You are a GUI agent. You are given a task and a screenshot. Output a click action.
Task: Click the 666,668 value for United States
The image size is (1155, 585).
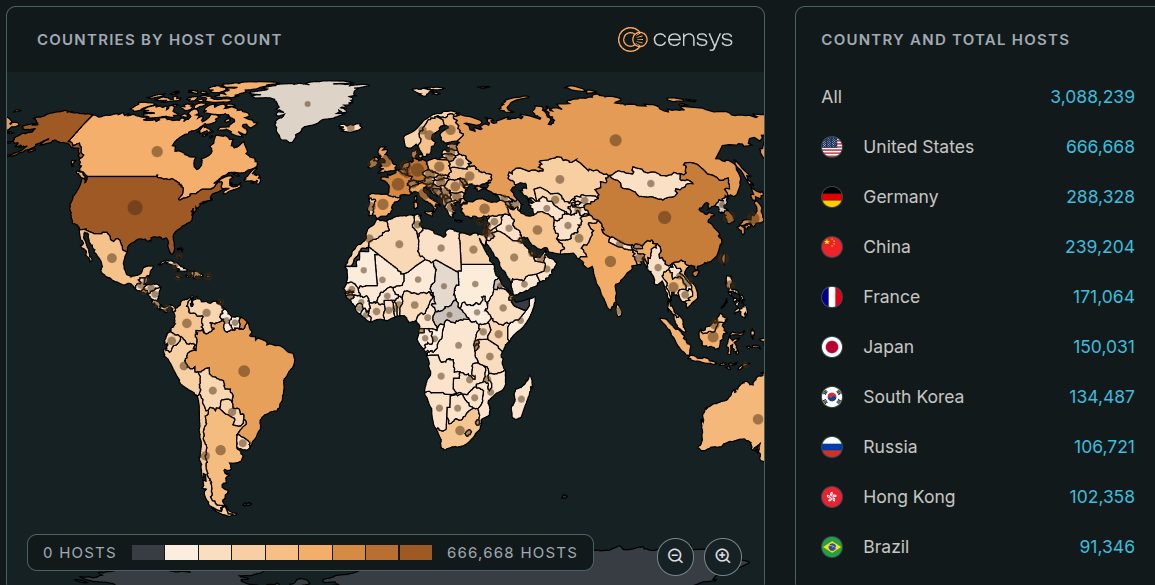pyautogui.click(x=1100, y=147)
